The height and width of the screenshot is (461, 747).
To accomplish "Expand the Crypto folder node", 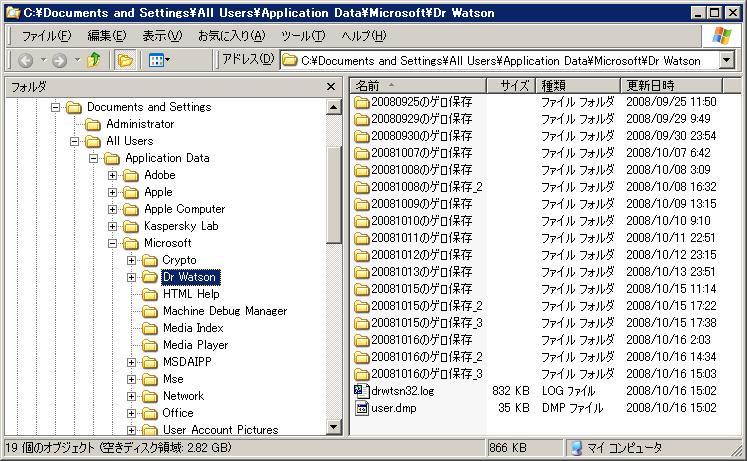I will pos(131,261).
